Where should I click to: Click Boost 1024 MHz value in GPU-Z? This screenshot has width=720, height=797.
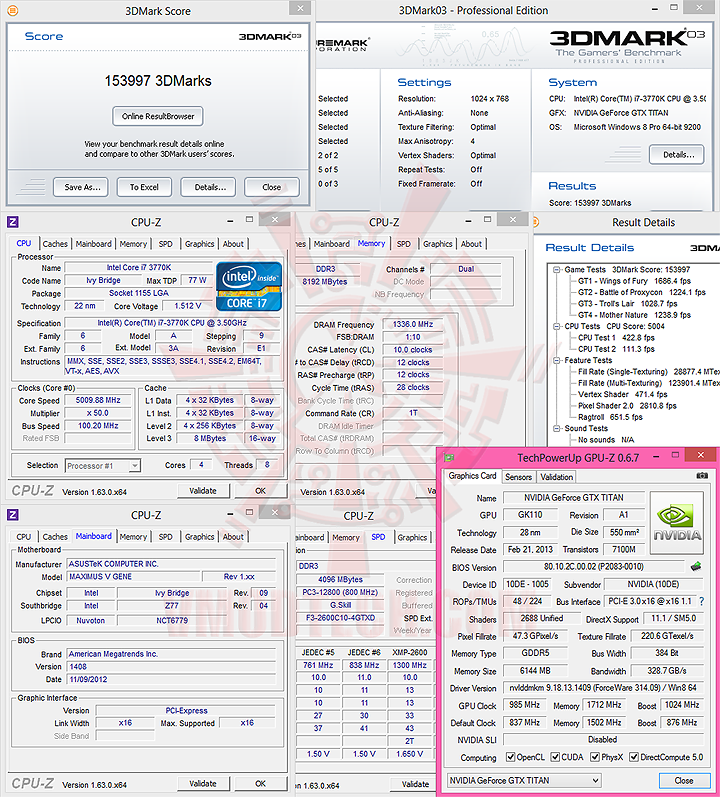[682, 705]
